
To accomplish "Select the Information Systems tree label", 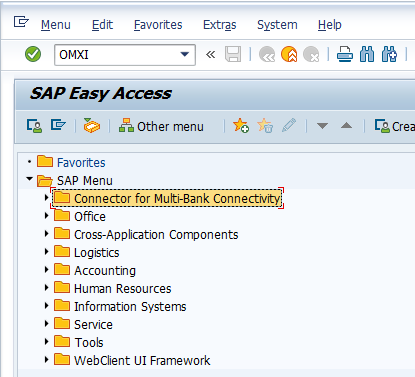I will [x=130, y=307].
